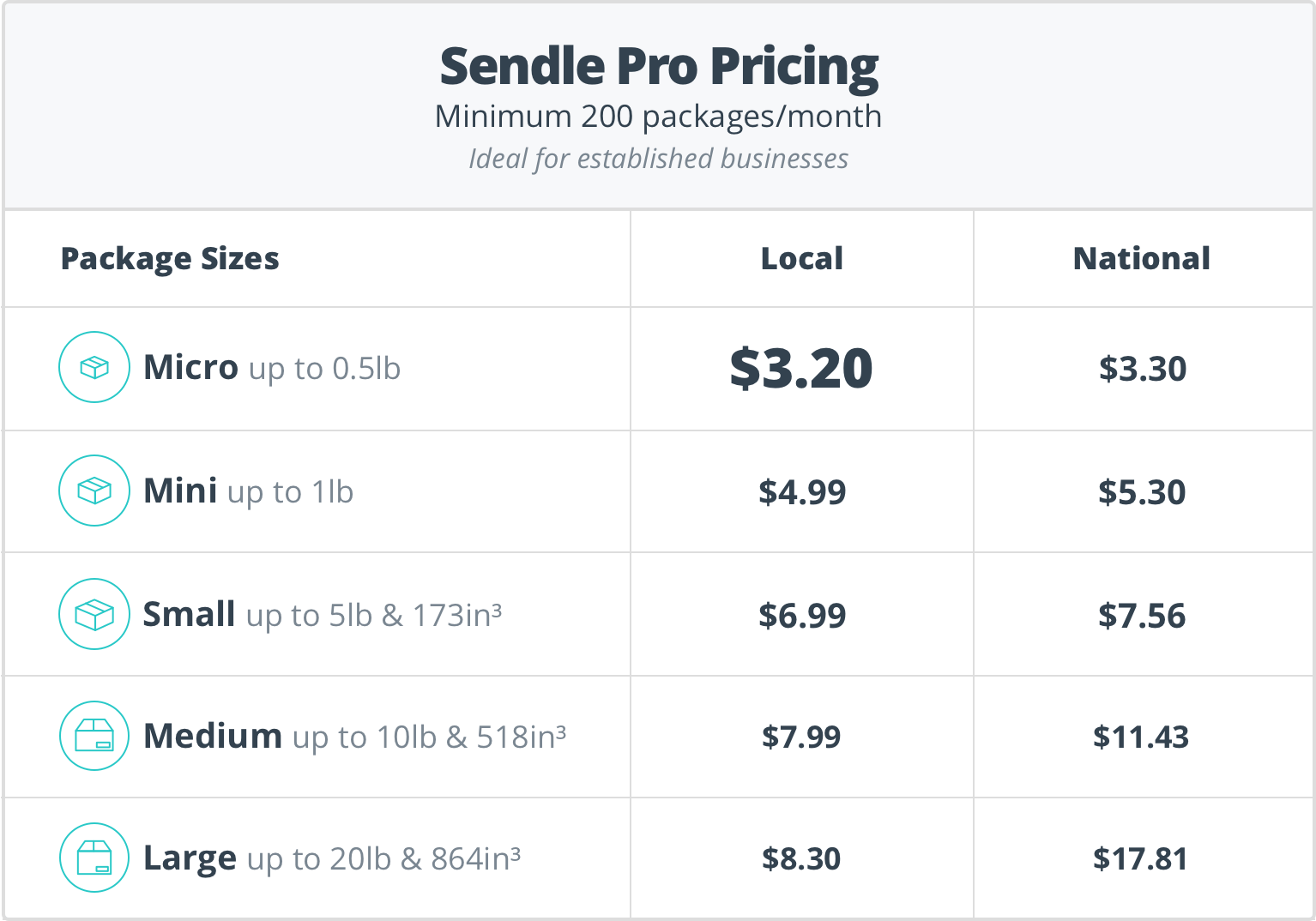1316x921 pixels.
Task: Click the Package Sizes column header
Action: (170, 259)
